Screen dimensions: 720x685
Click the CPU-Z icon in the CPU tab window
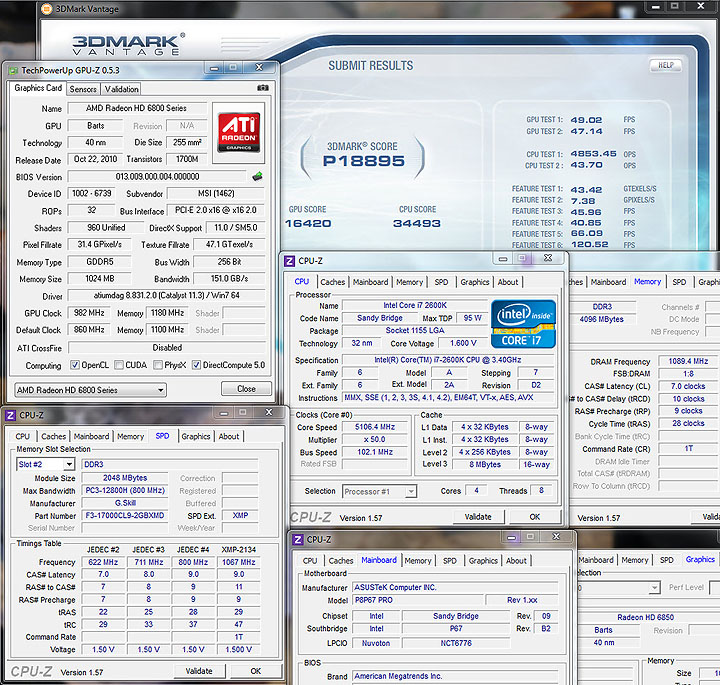point(290,261)
